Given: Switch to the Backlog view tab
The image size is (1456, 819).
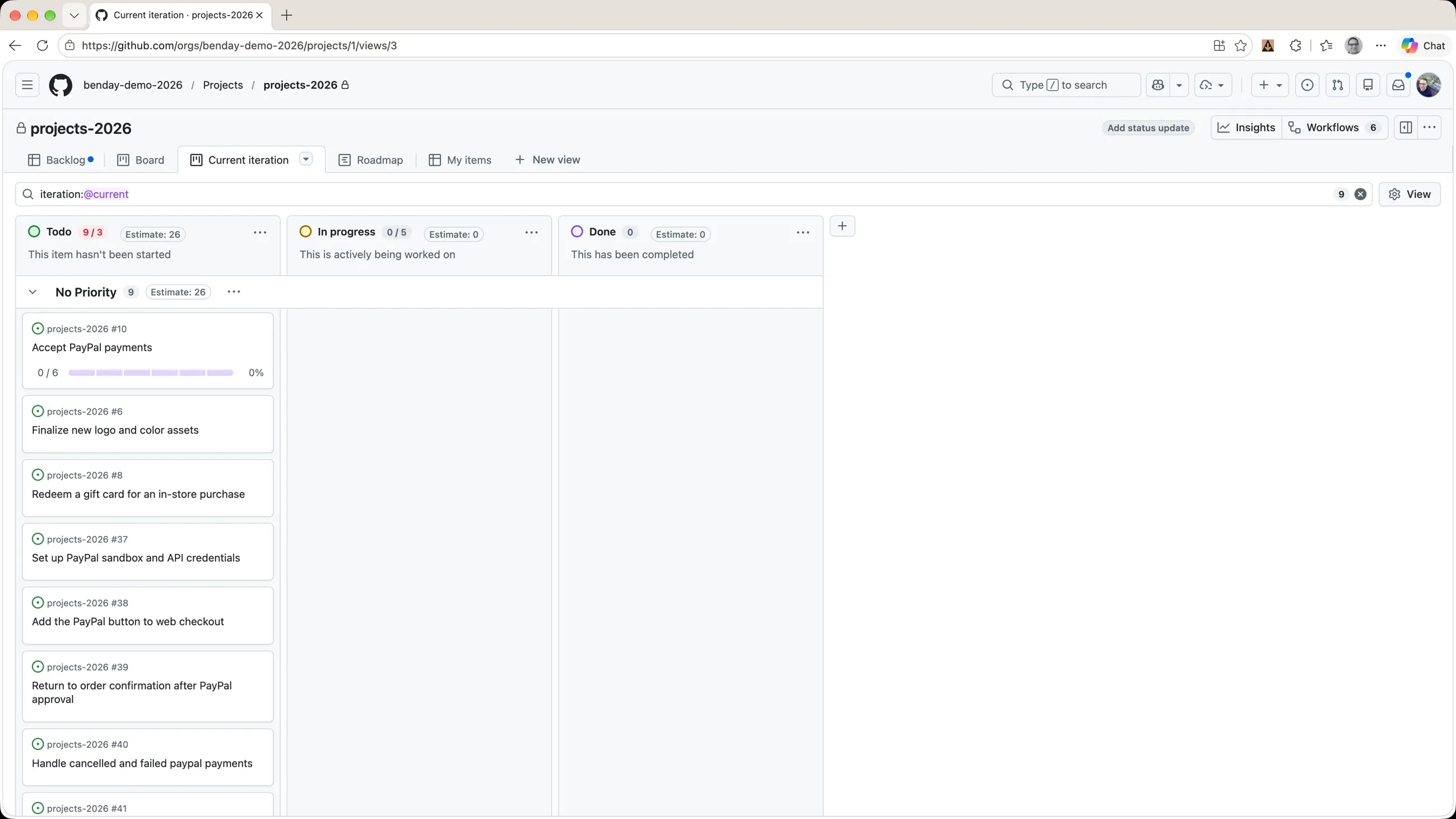Looking at the screenshot, I should [60, 160].
